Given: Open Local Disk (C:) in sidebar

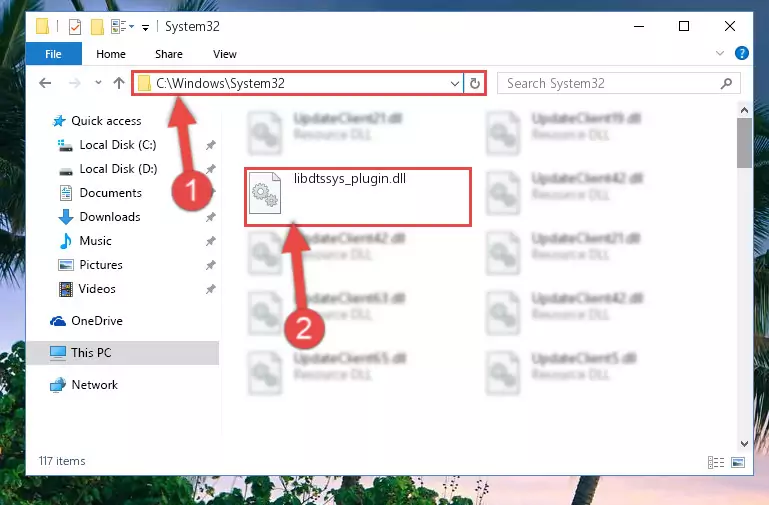Looking at the screenshot, I should (x=118, y=145).
